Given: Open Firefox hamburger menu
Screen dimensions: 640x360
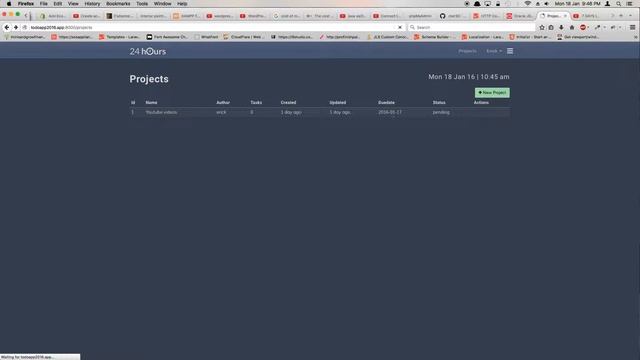Looking at the screenshot, I should click(632, 27).
